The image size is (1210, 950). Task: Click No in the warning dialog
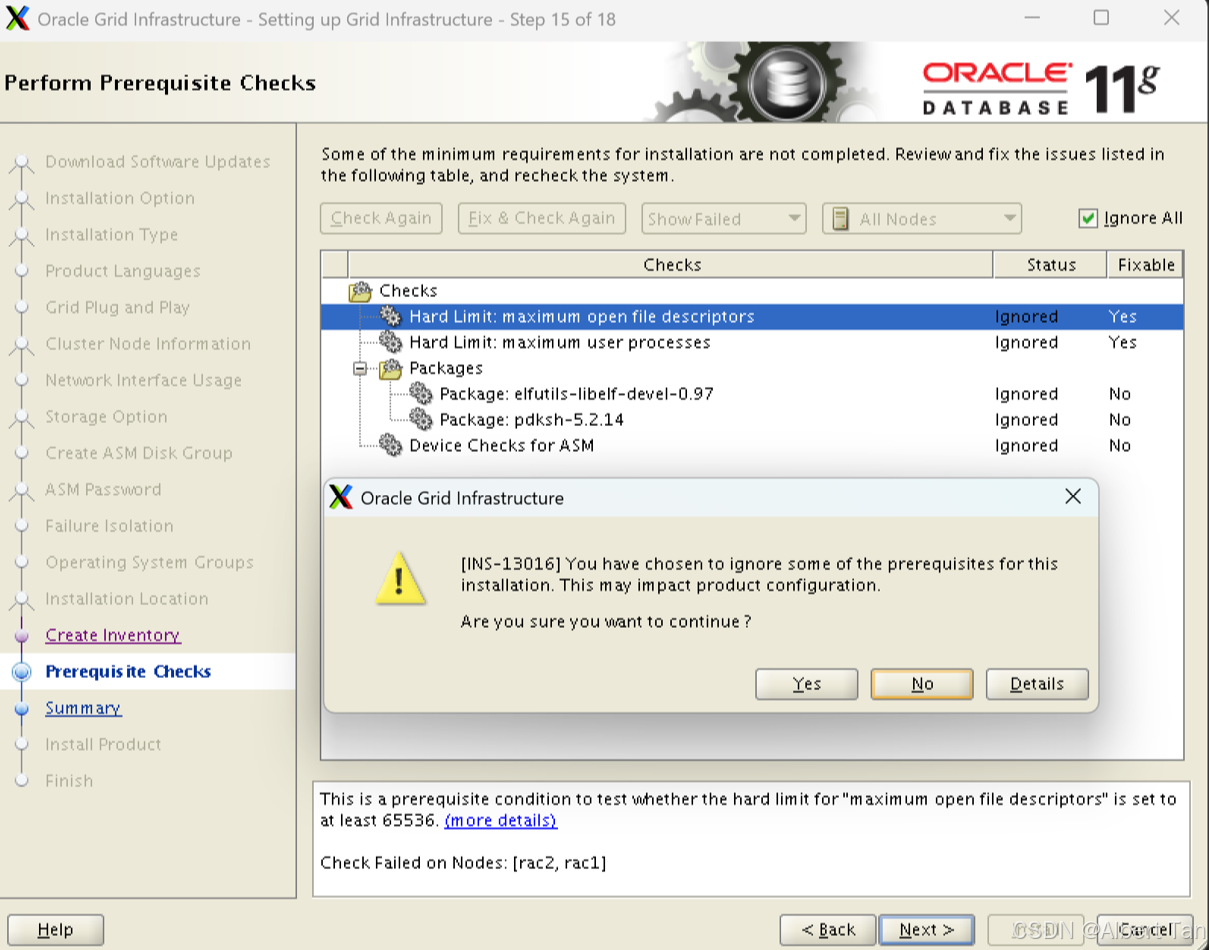point(922,684)
